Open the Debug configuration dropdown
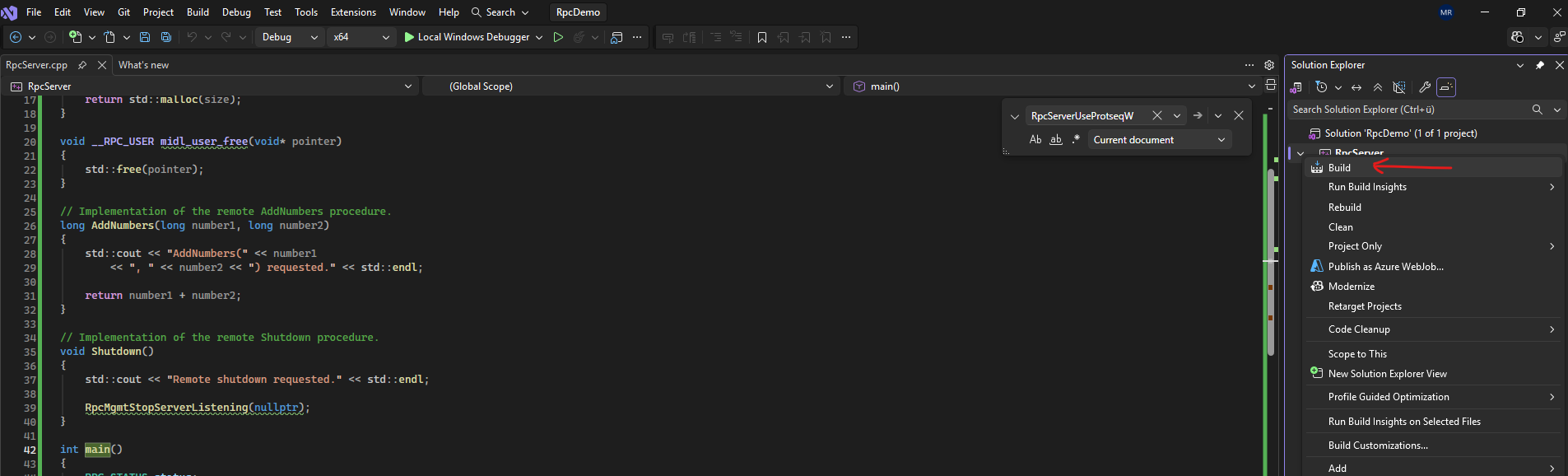 click(289, 37)
